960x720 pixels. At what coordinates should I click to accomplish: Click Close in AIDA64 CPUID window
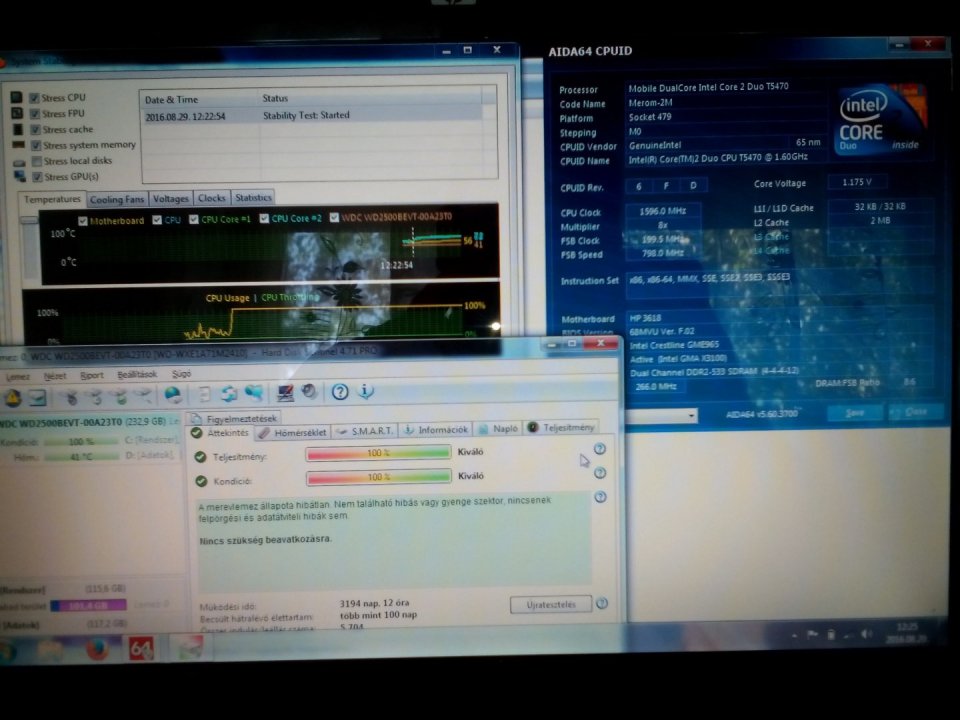point(916,412)
